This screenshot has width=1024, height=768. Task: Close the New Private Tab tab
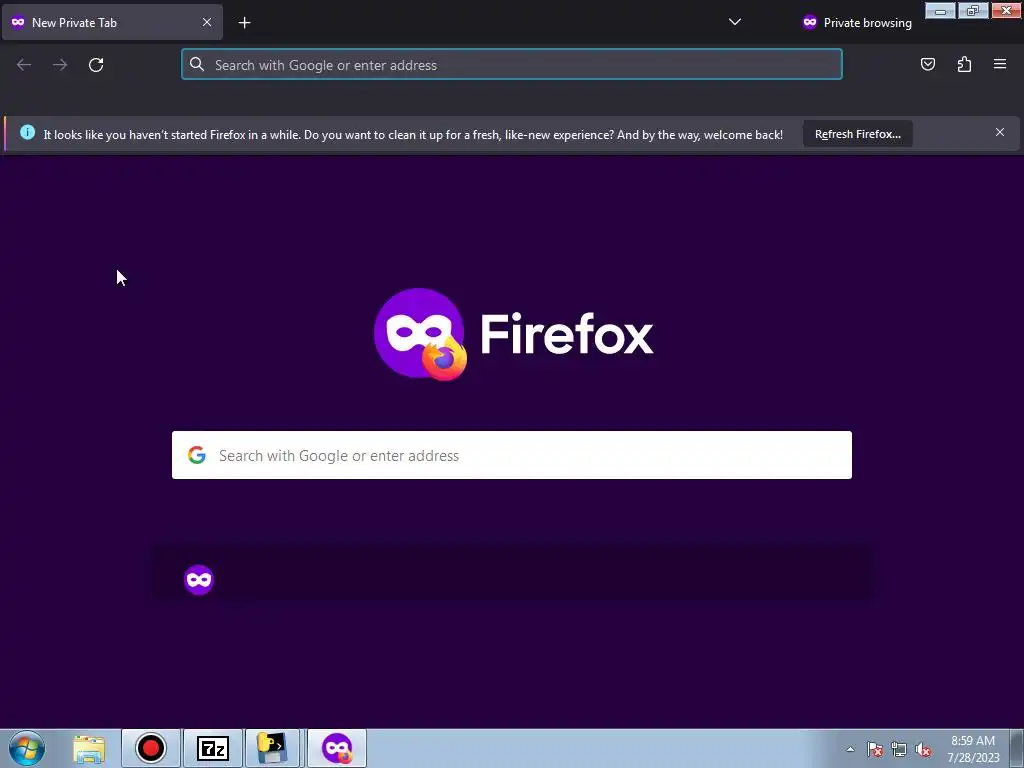click(206, 22)
